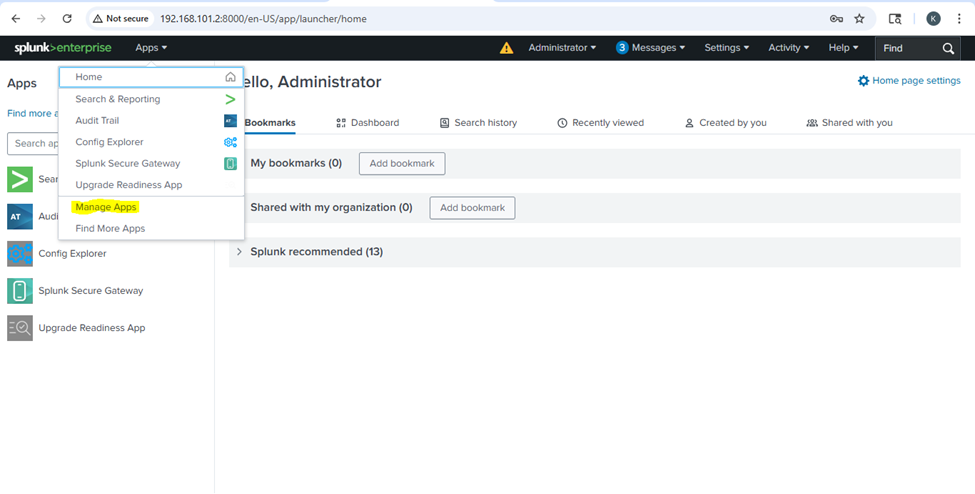
Task: Click the blue Messages count badge
Action: [622, 47]
